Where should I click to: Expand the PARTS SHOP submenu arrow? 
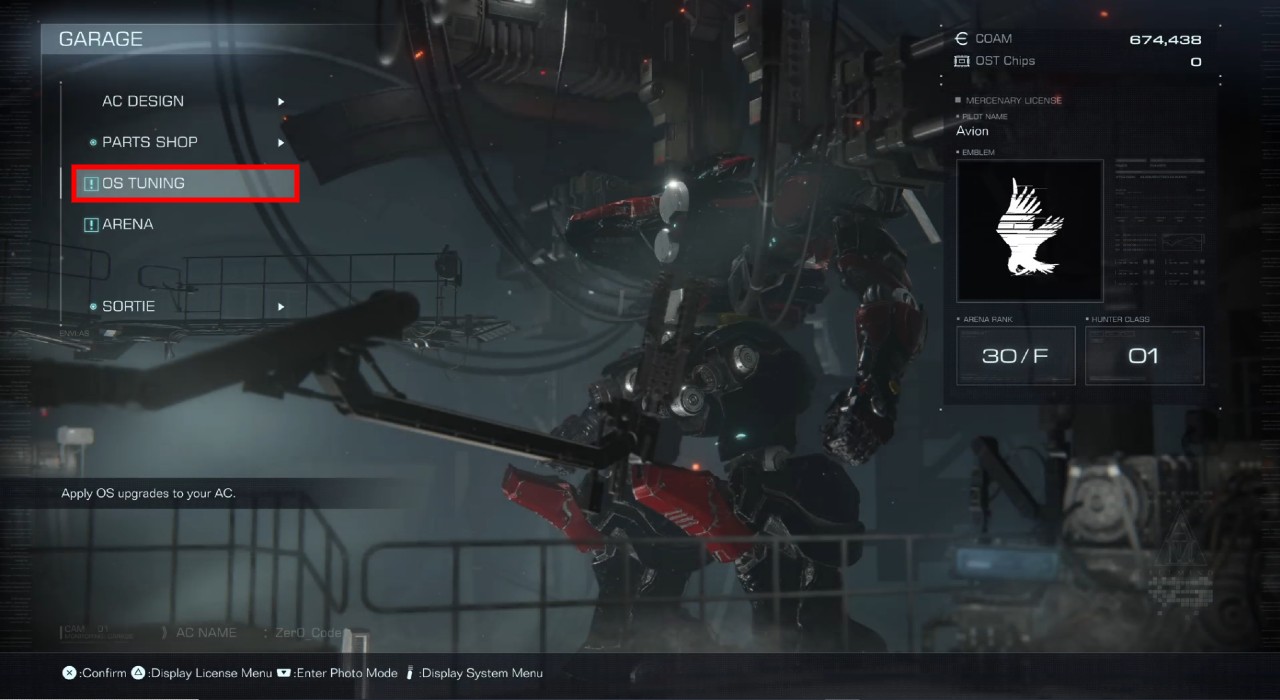point(281,142)
